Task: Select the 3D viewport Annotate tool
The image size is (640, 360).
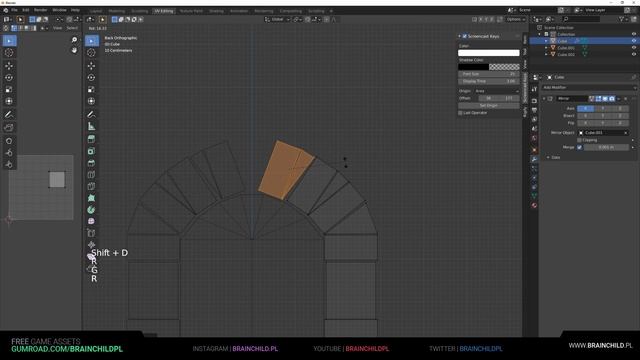Action: pyautogui.click(x=91, y=115)
